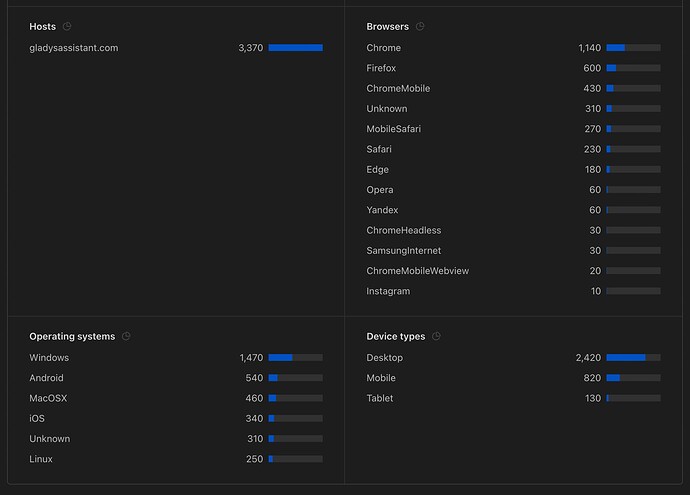Open chart icon next to Device types
Viewport: 690px width, 495px height.
pyautogui.click(x=436, y=337)
